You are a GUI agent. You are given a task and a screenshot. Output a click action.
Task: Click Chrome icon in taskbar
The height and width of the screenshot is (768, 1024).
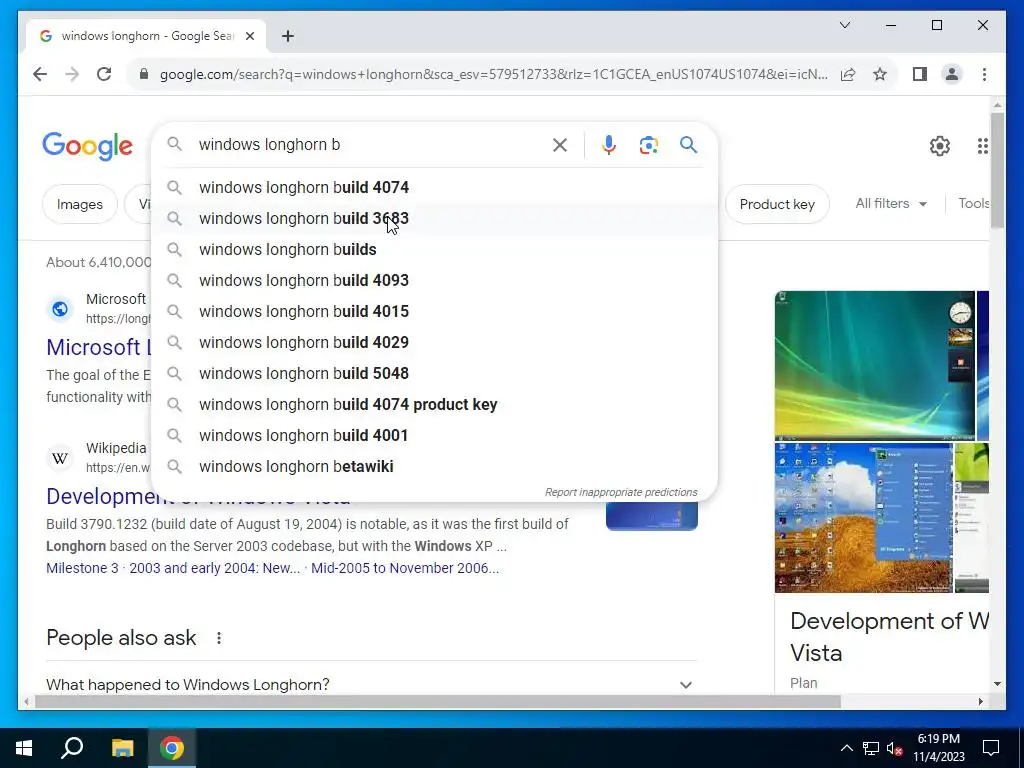[172, 748]
